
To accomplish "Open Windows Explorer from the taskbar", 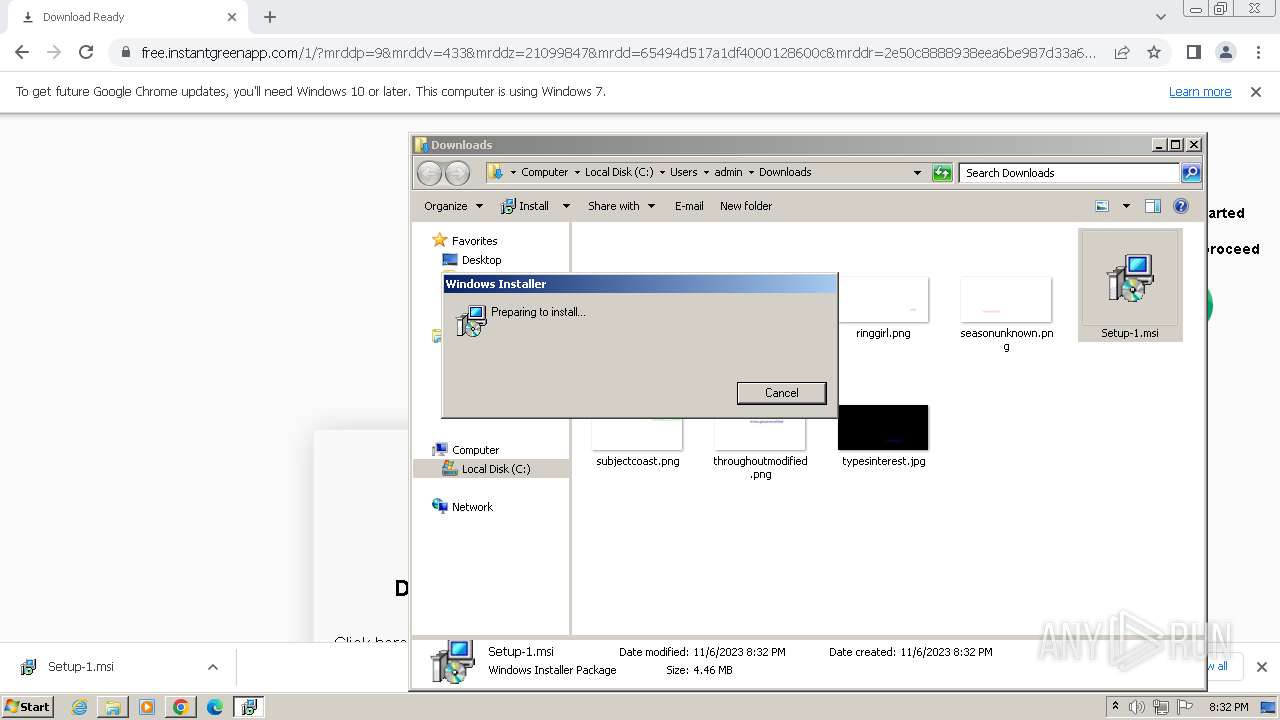I will click(x=113, y=707).
